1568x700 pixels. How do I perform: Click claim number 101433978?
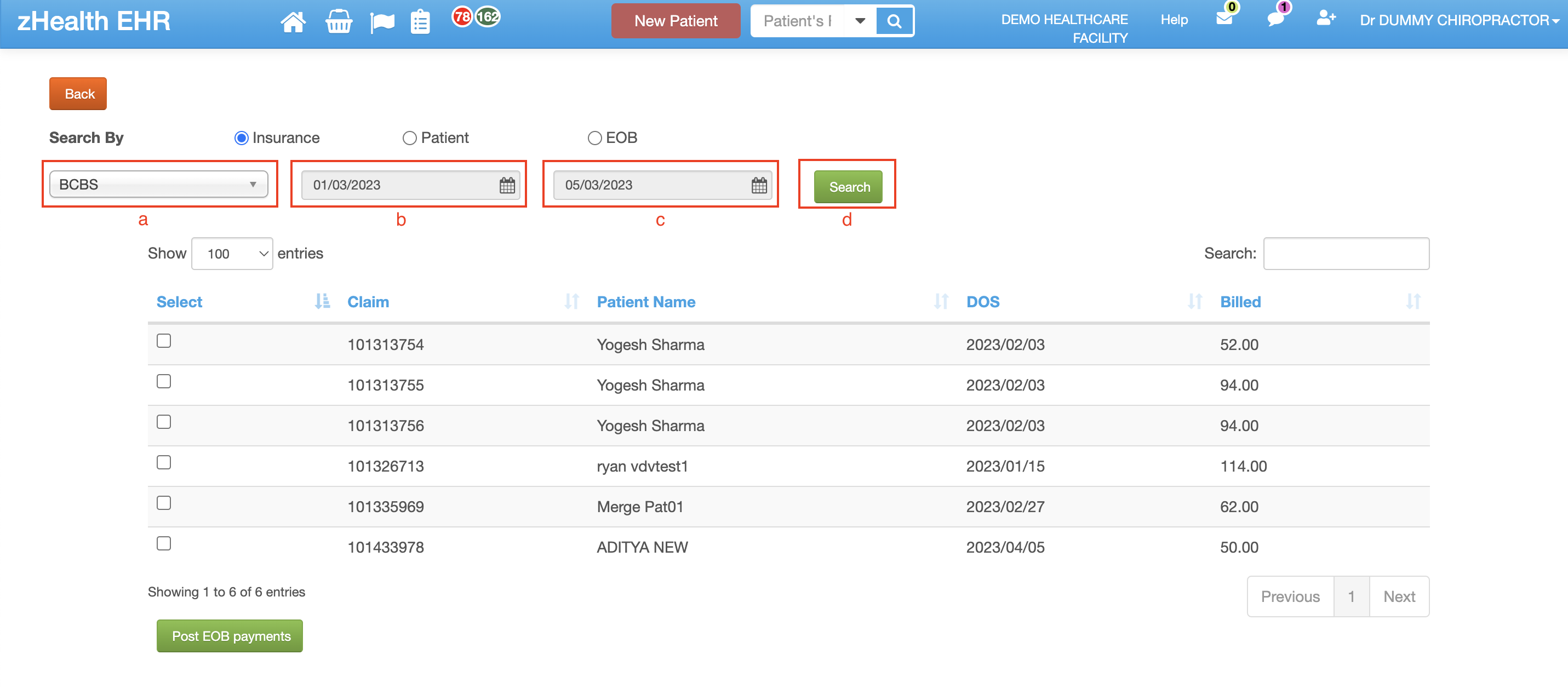(386, 547)
